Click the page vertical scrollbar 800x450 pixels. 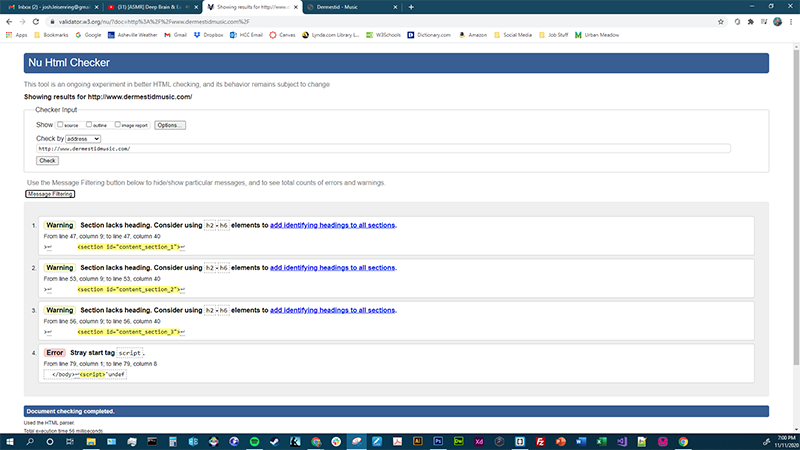(x=796, y=207)
